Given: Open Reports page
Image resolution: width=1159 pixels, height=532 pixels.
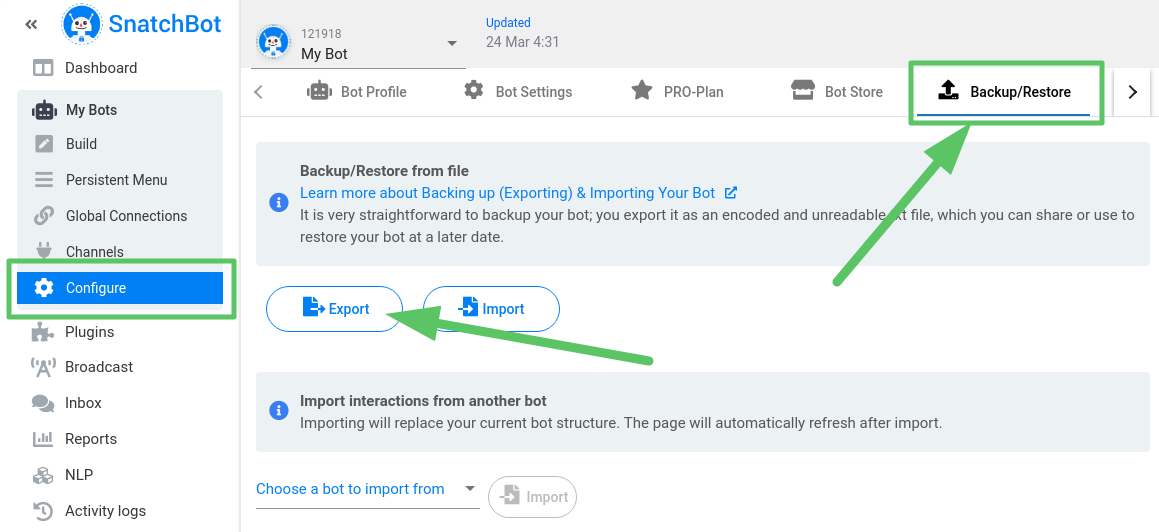Looking at the screenshot, I should 91,440.
